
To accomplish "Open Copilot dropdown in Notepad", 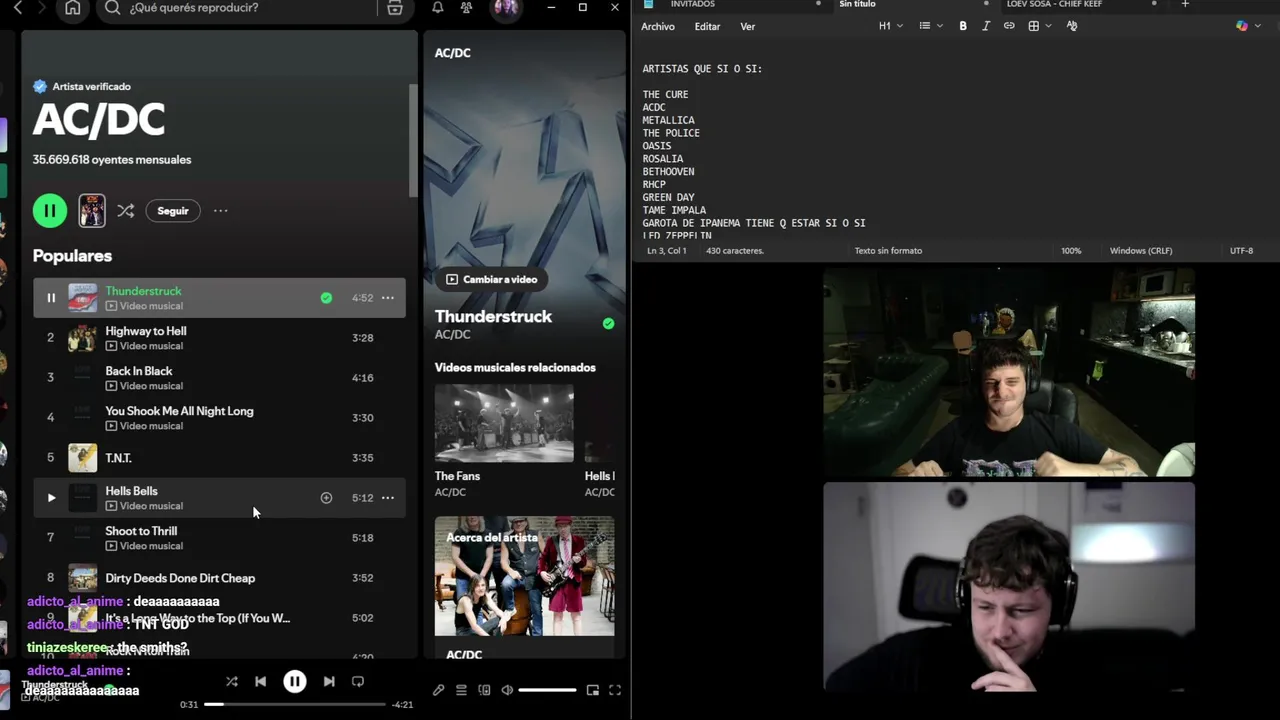I will 1247,26.
